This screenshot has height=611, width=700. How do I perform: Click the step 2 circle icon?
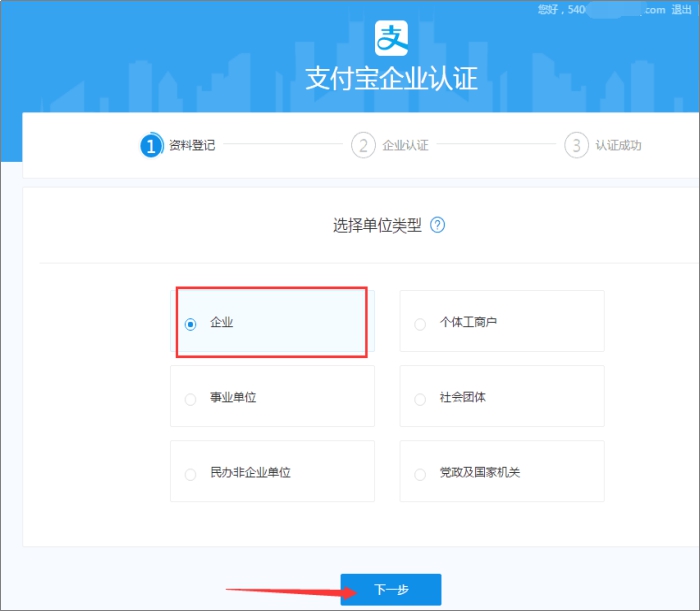[363, 145]
